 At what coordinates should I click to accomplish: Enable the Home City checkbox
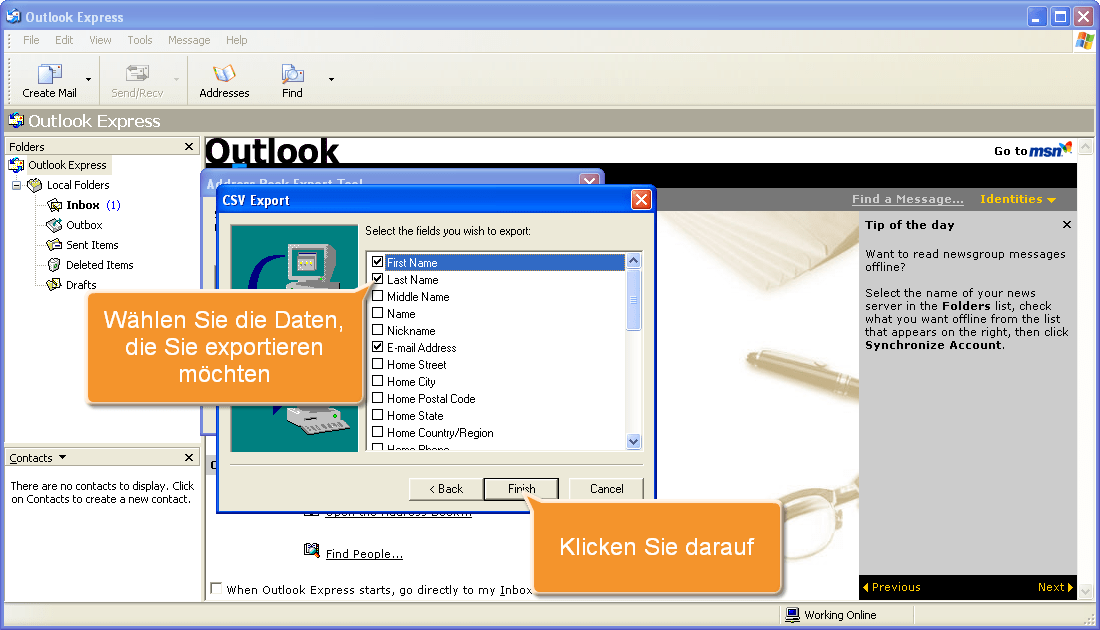377,381
